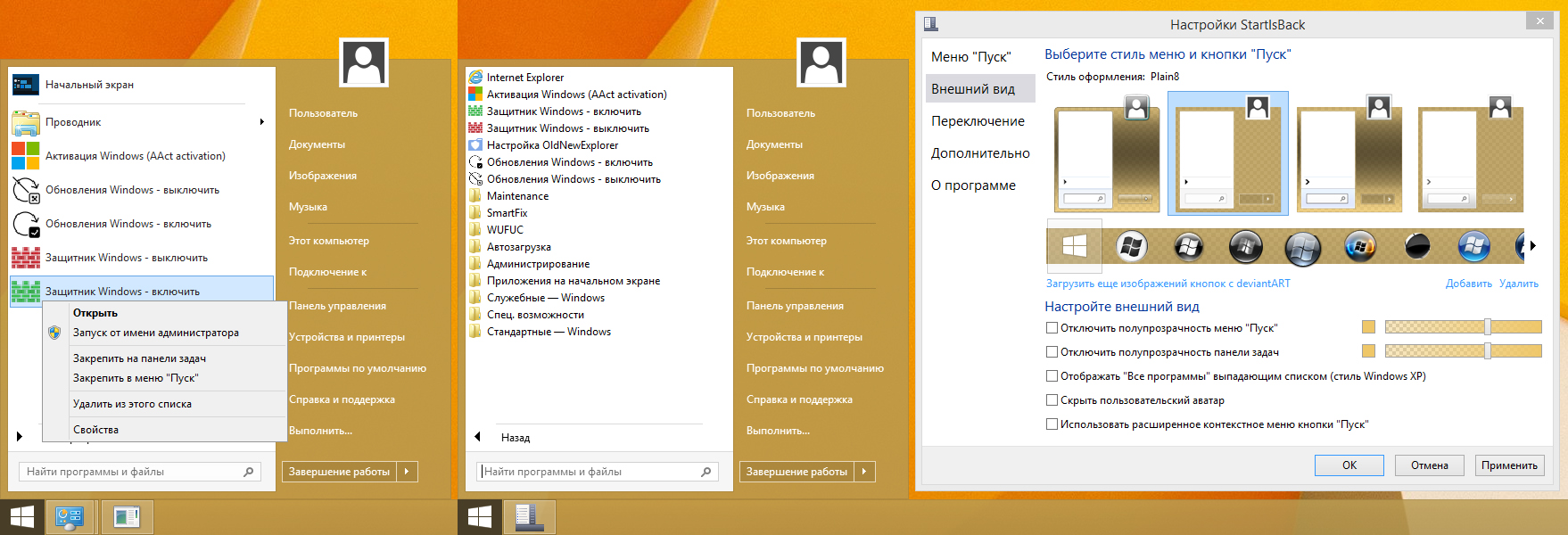Viewport: 1568px width, 535px height.
Task: Open the Maintenance folder icon
Action: pos(475,196)
